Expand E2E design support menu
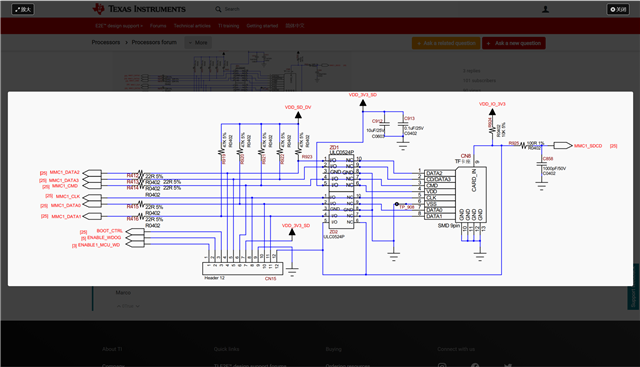Image resolution: width=640 pixels, height=367 pixels. 119,26
